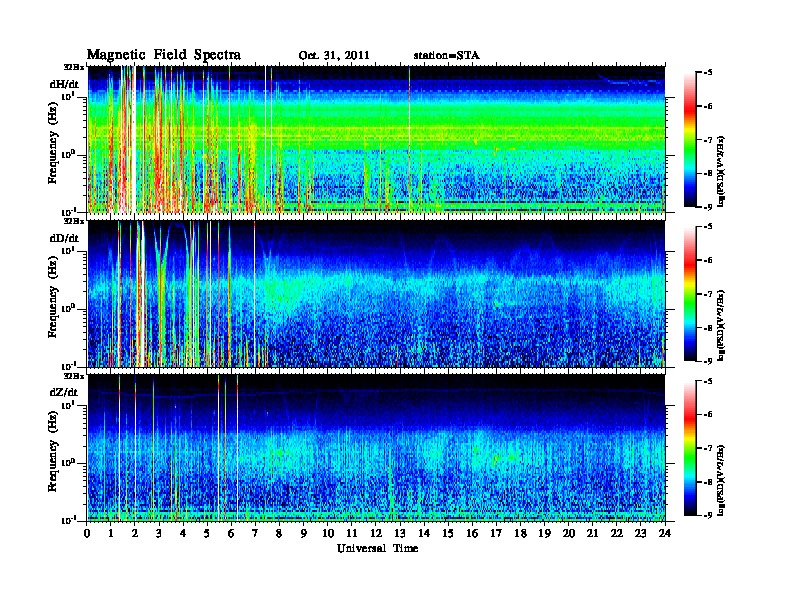Click hour tick label '0' on the time axis
The width and height of the screenshot is (792, 612).
(87, 533)
